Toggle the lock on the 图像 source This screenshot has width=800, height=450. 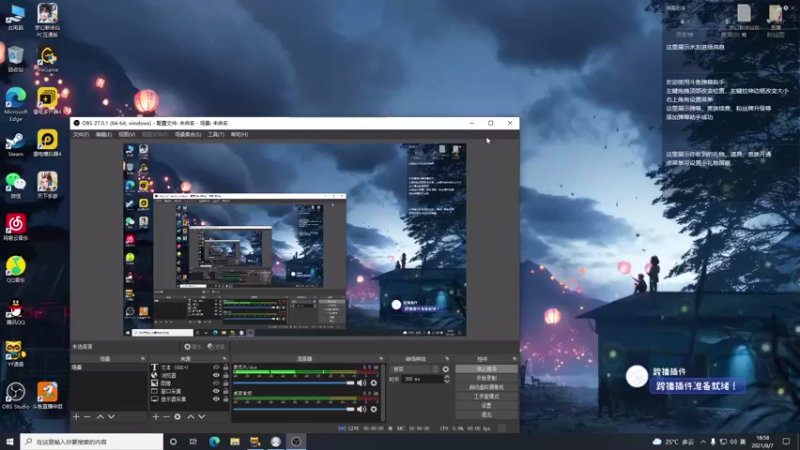click(x=226, y=383)
